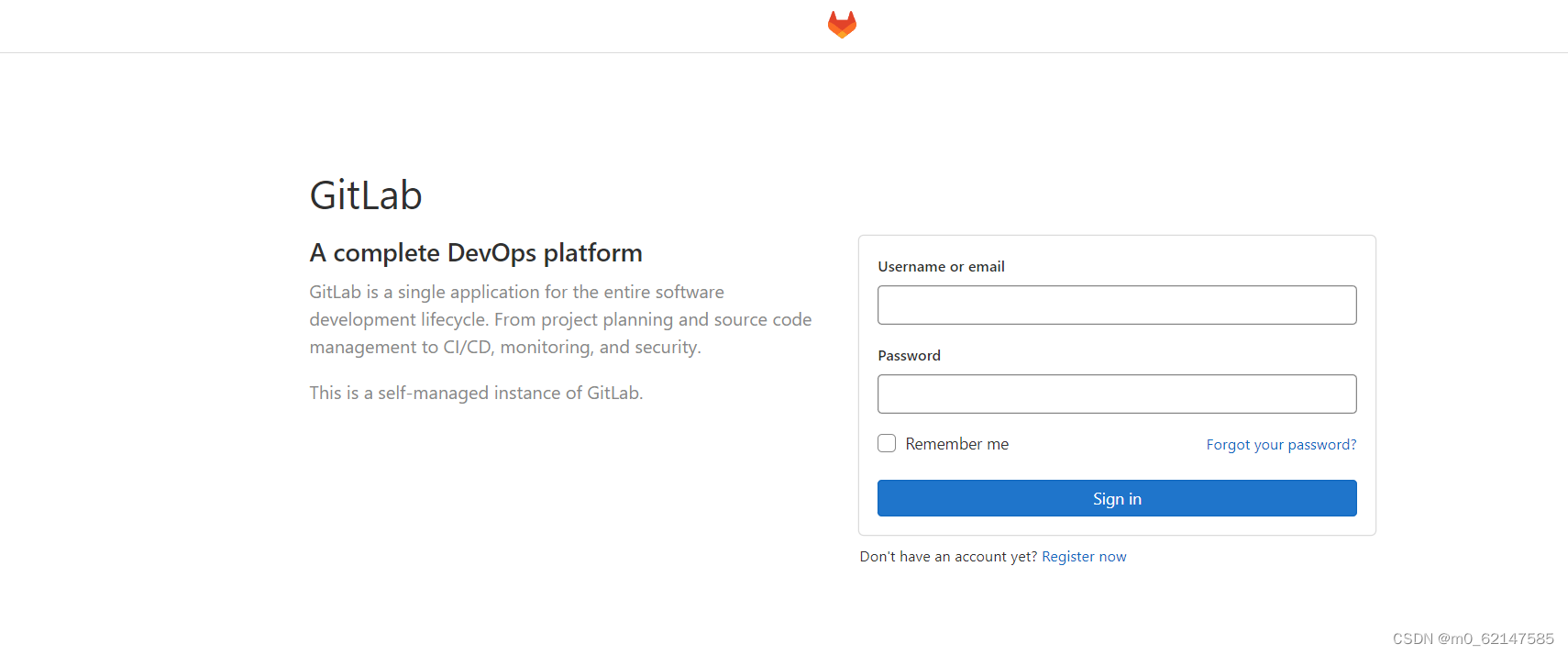Enable the Remember me checkbox
Screen dimensions: 1568x655
(x=887, y=443)
